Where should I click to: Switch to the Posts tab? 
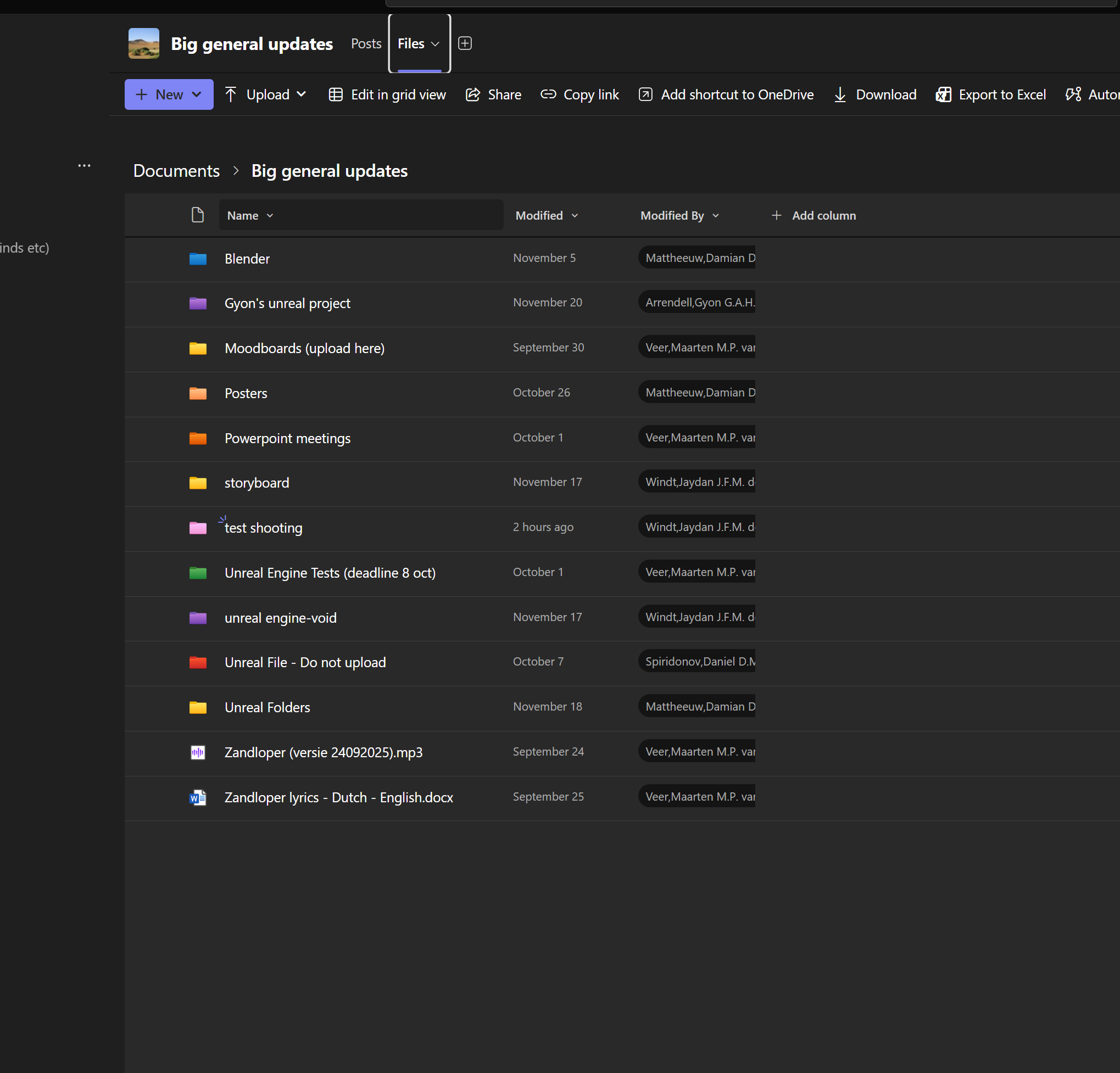[x=366, y=43]
